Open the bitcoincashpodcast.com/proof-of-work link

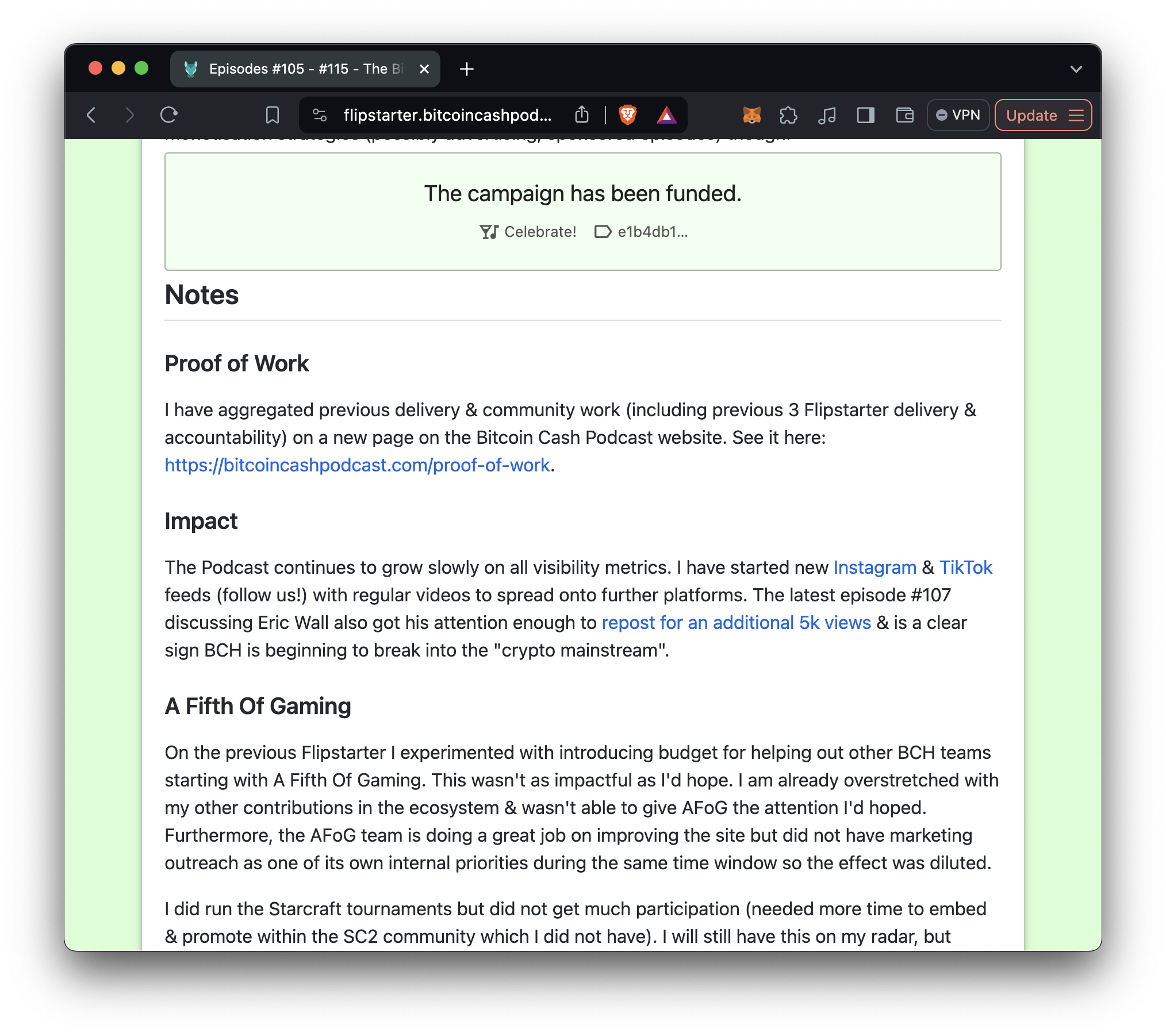pyautogui.click(x=357, y=465)
